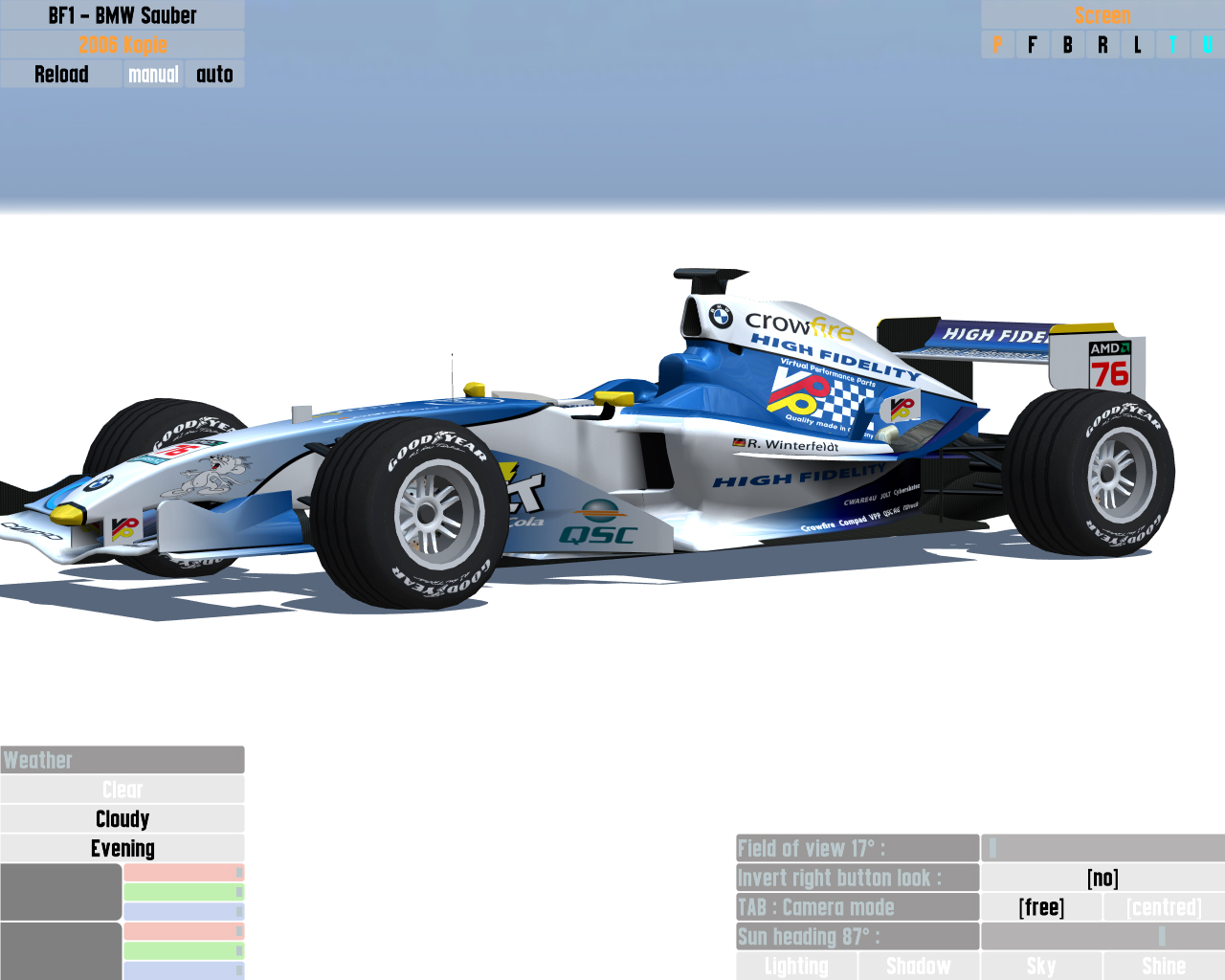The image size is (1225, 980).
Task: Open the Lighting tab
Action: pyautogui.click(x=797, y=966)
